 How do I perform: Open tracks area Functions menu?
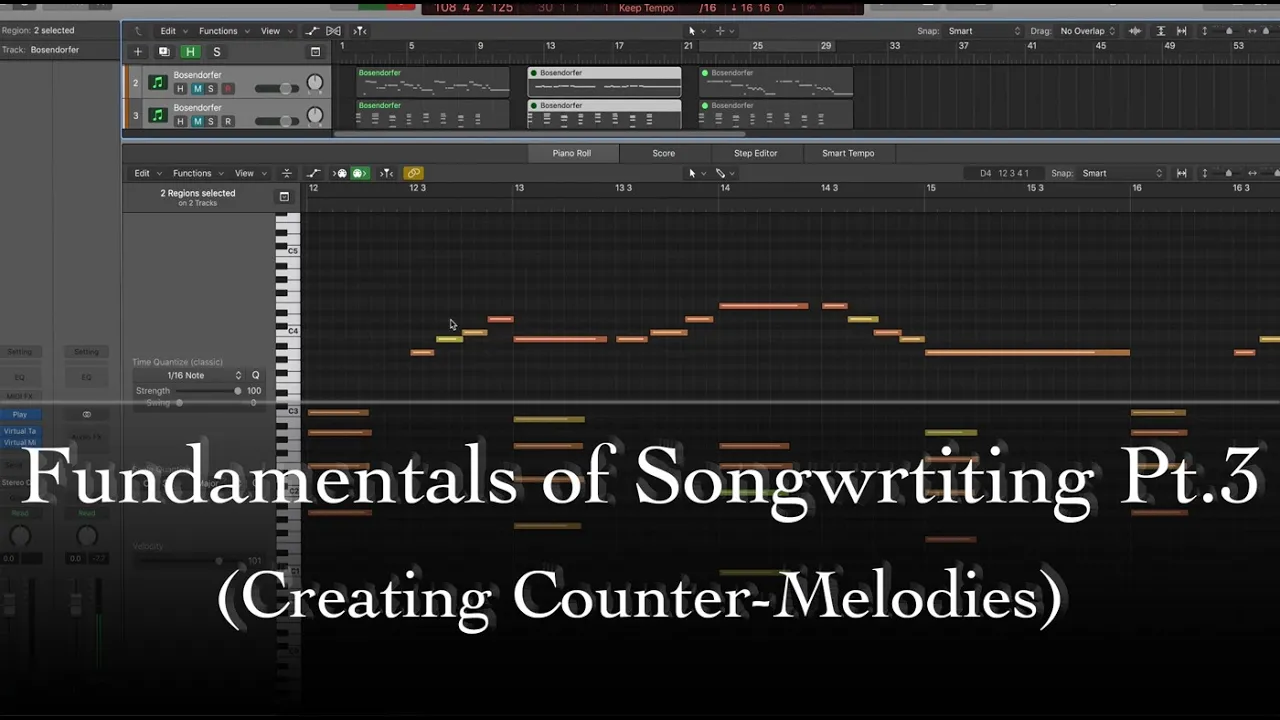[223, 31]
